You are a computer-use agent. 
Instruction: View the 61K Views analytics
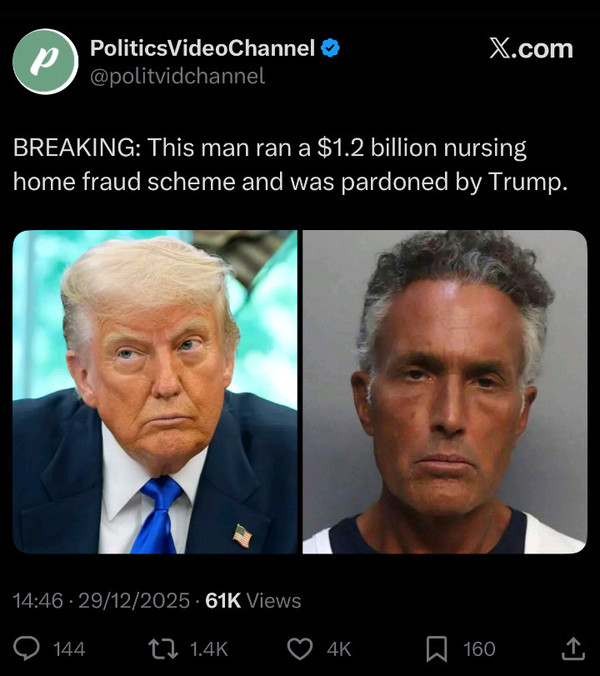253,601
